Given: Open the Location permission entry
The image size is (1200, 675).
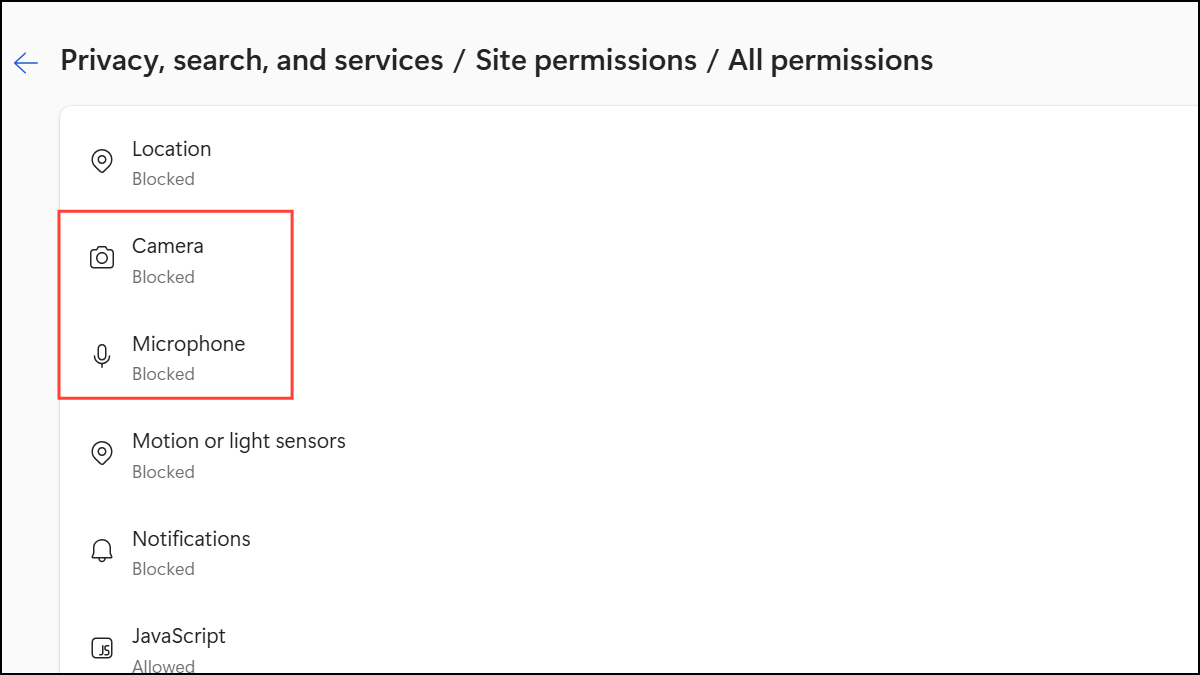Looking at the screenshot, I should [x=629, y=162].
